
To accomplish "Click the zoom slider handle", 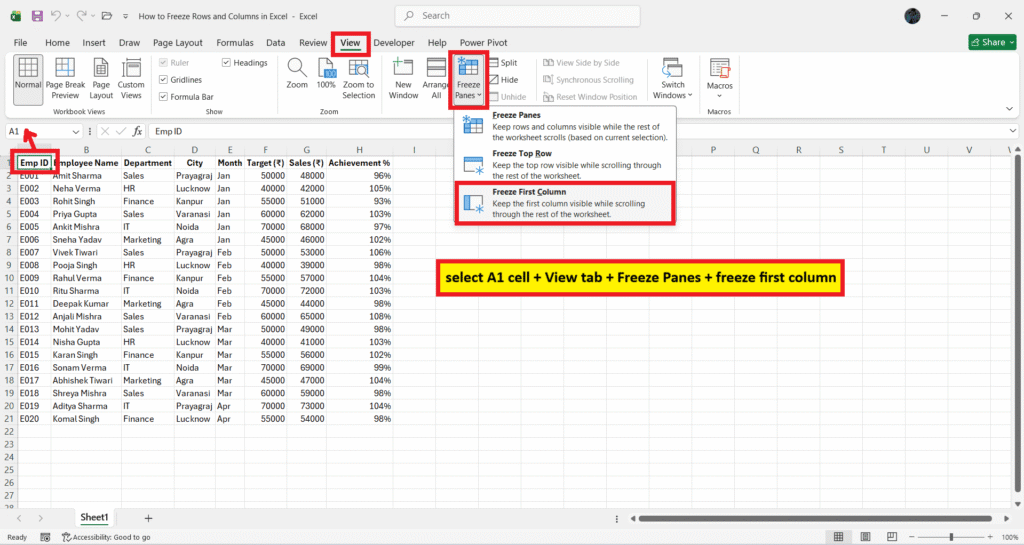I will [x=951, y=537].
